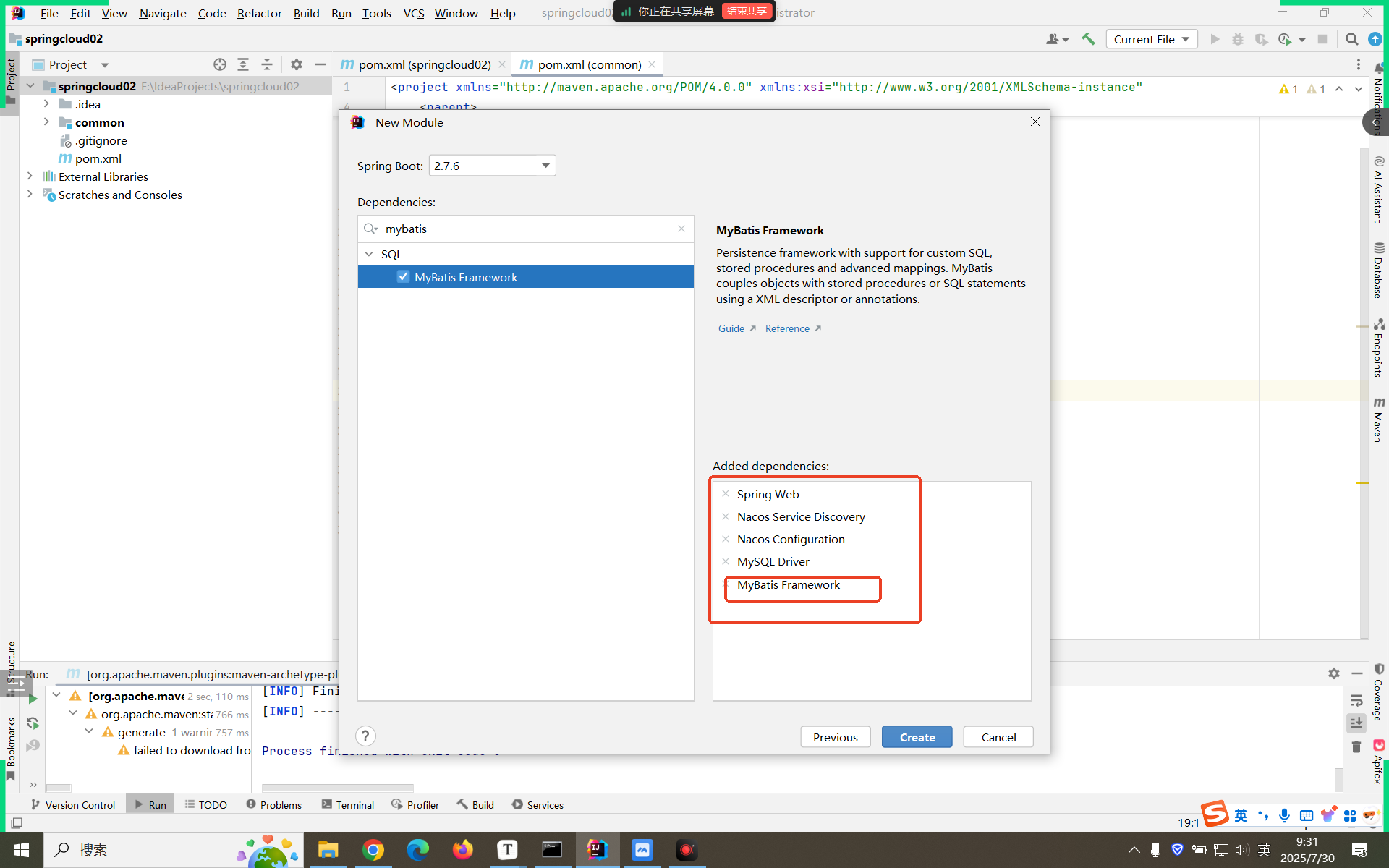Open Run panel settings gear

[1334, 673]
